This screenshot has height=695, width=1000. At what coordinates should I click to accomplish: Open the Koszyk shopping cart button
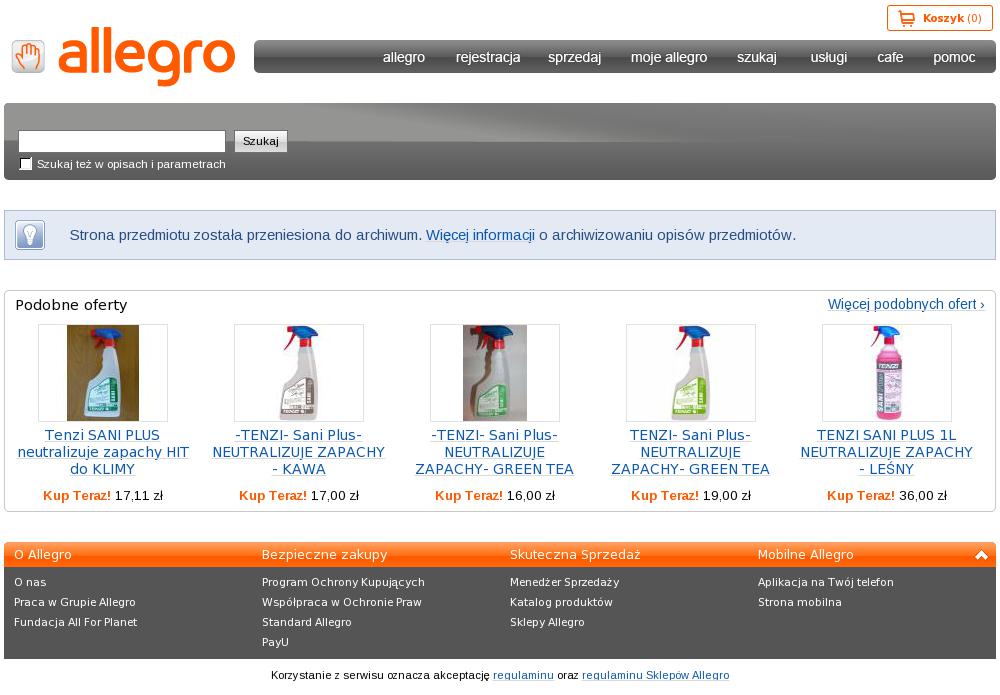click(x=939, y=18)
